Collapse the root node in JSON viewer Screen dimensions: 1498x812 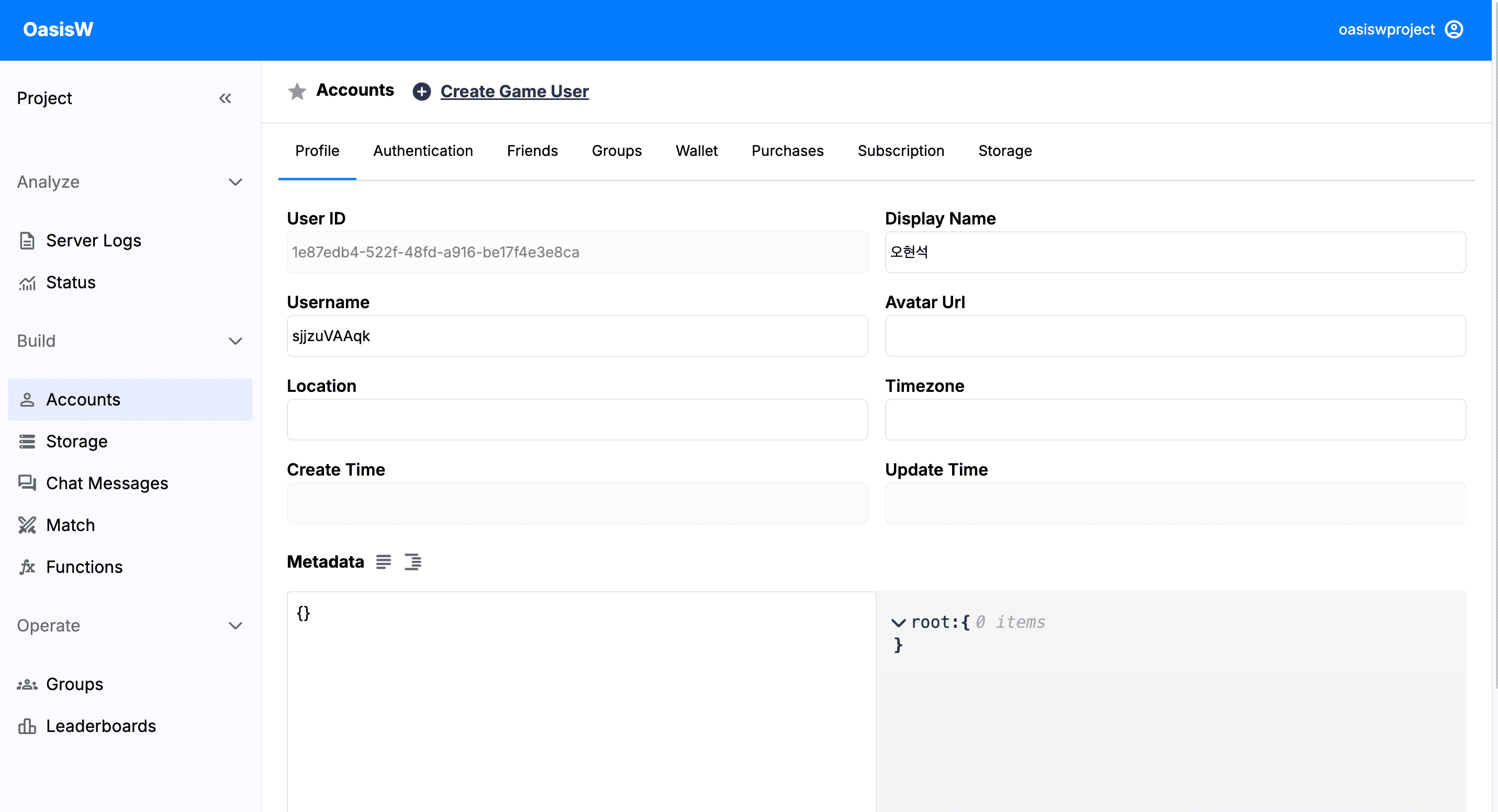point(898,623)
